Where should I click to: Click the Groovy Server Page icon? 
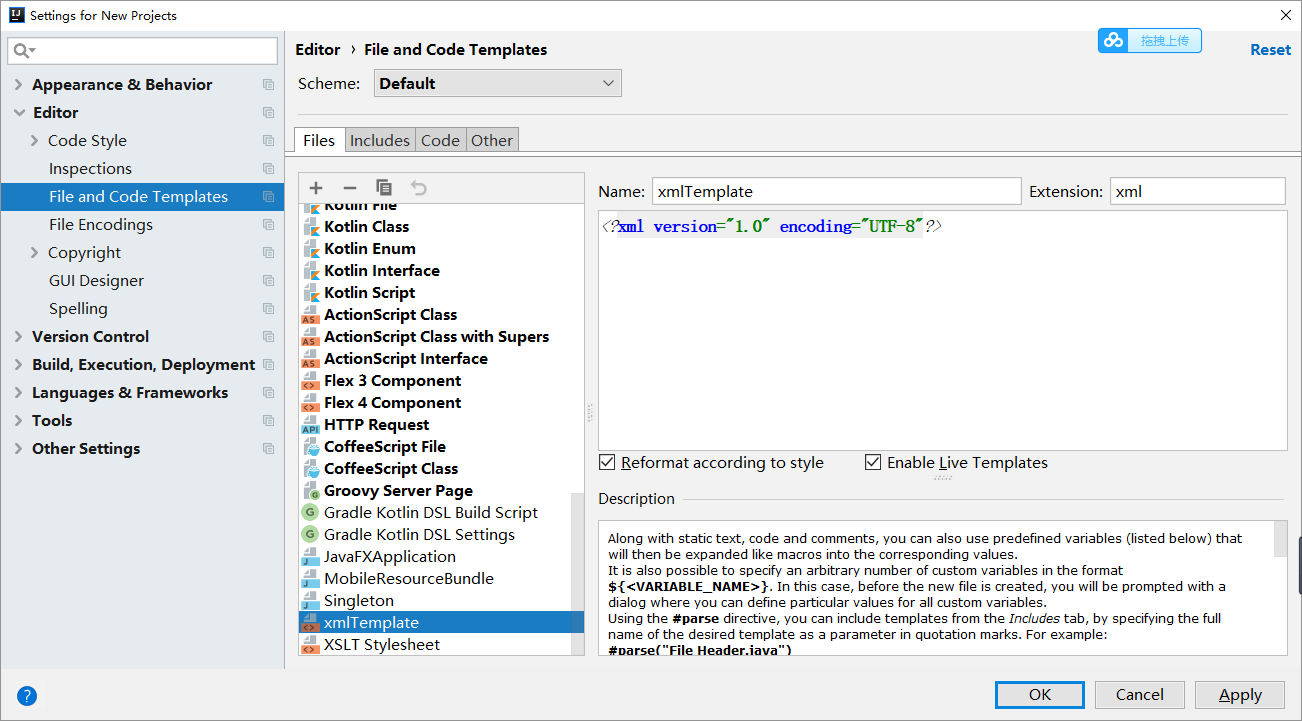click(310, 491)
